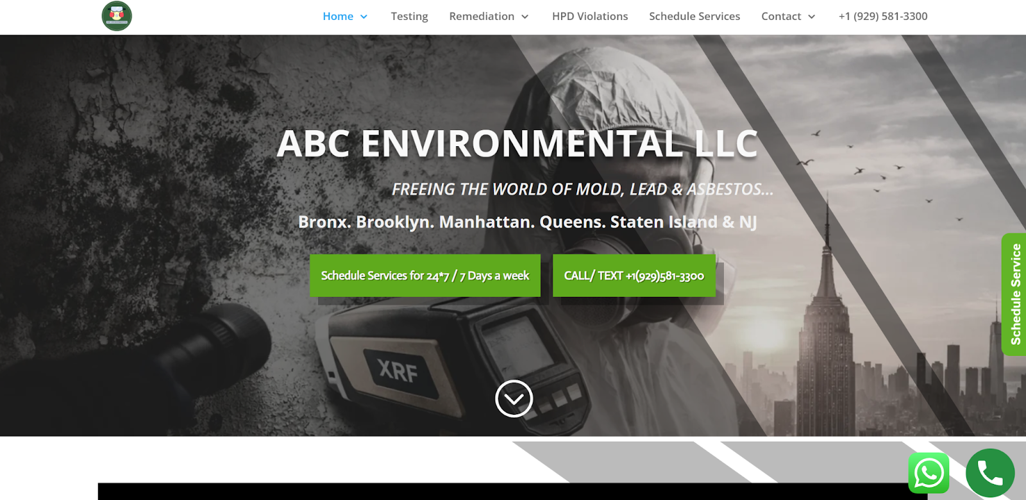Click the Freeing the World tagline text
This screenshot has width=1026, height=500.
tap(582, 189)
